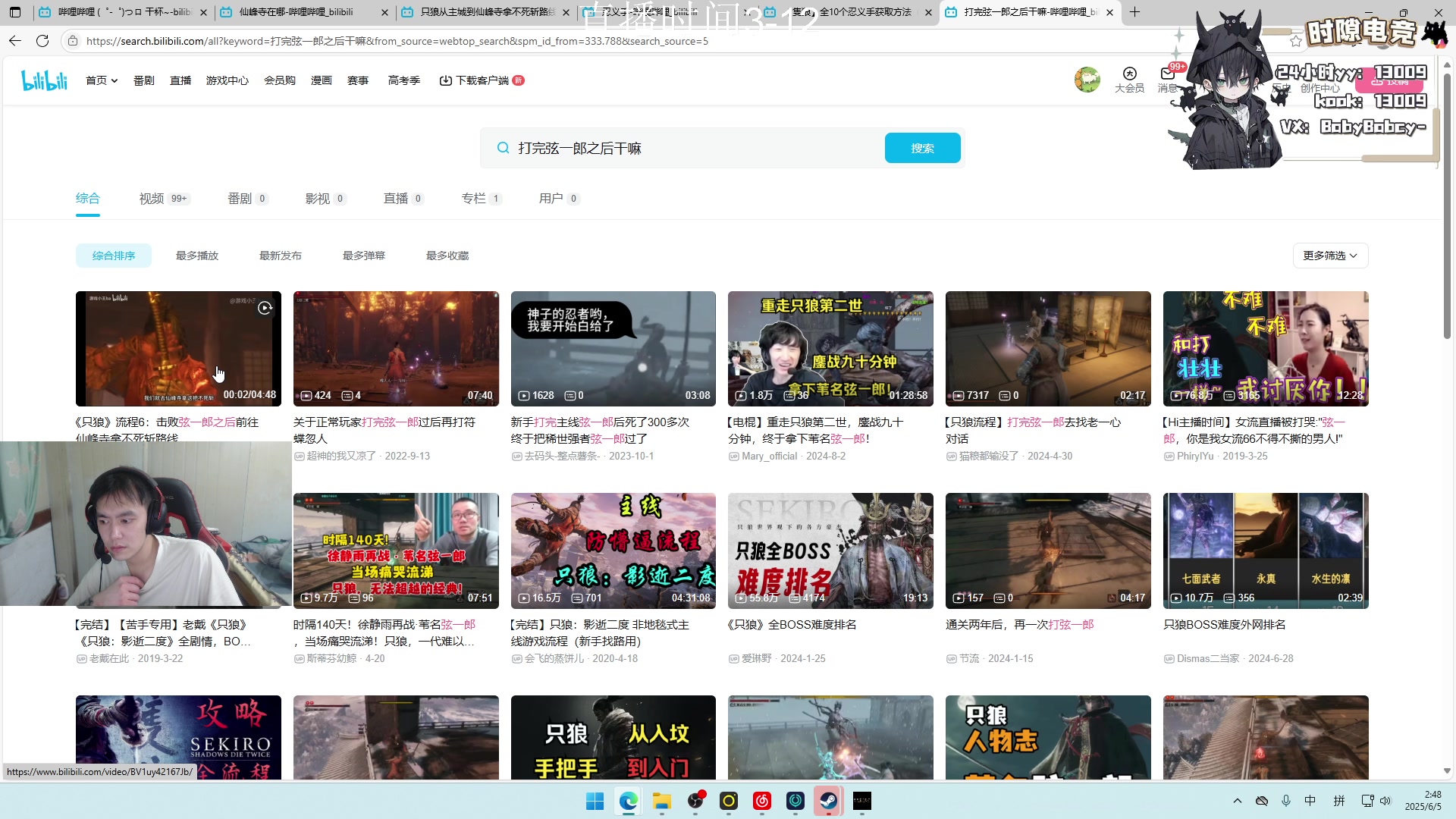This screenshot has width=1456, height=819.
Task: Open 赛事 navigation link
Action: click(358, 80)
